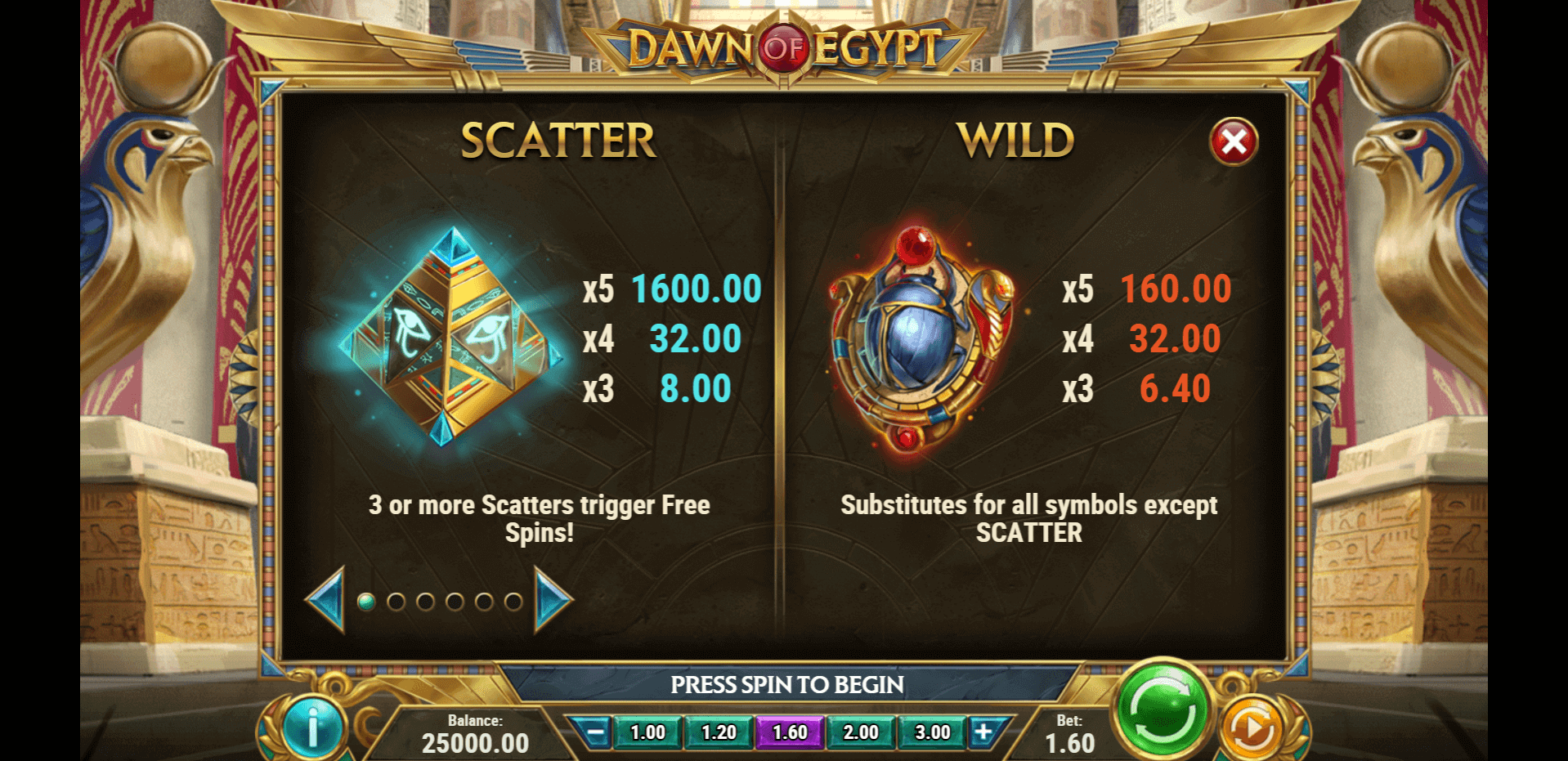Jump to fifth paytable page dot
Viewport: 1568px width, 761px height.
tap(484, 602)
